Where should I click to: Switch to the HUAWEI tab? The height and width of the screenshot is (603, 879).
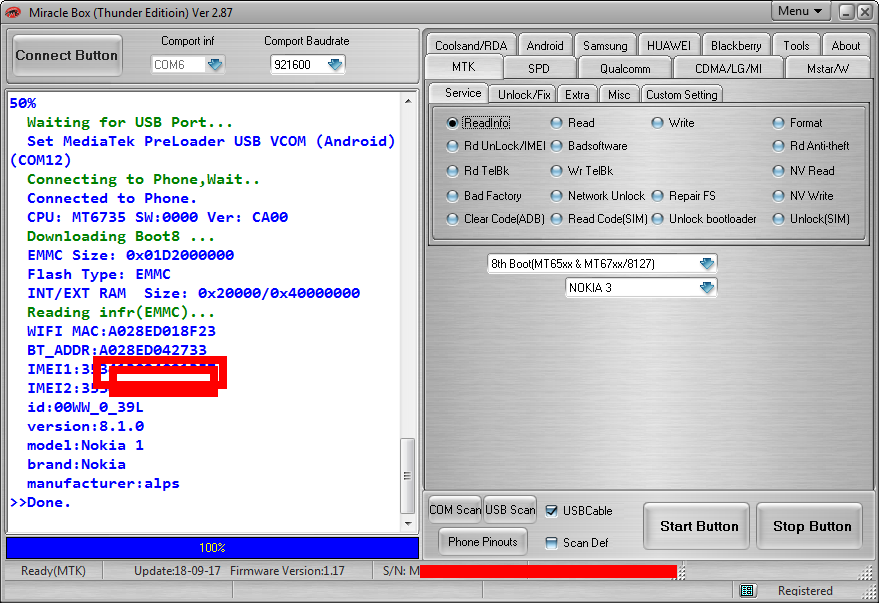669,45
